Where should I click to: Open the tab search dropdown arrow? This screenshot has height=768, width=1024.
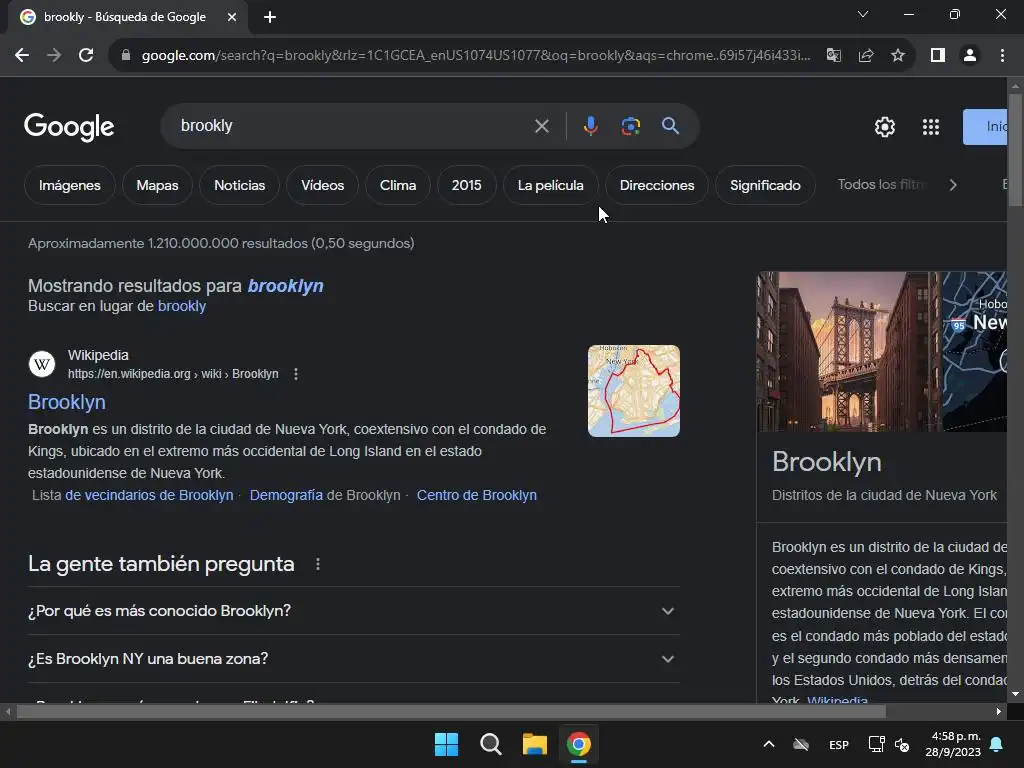pos(863,14)
